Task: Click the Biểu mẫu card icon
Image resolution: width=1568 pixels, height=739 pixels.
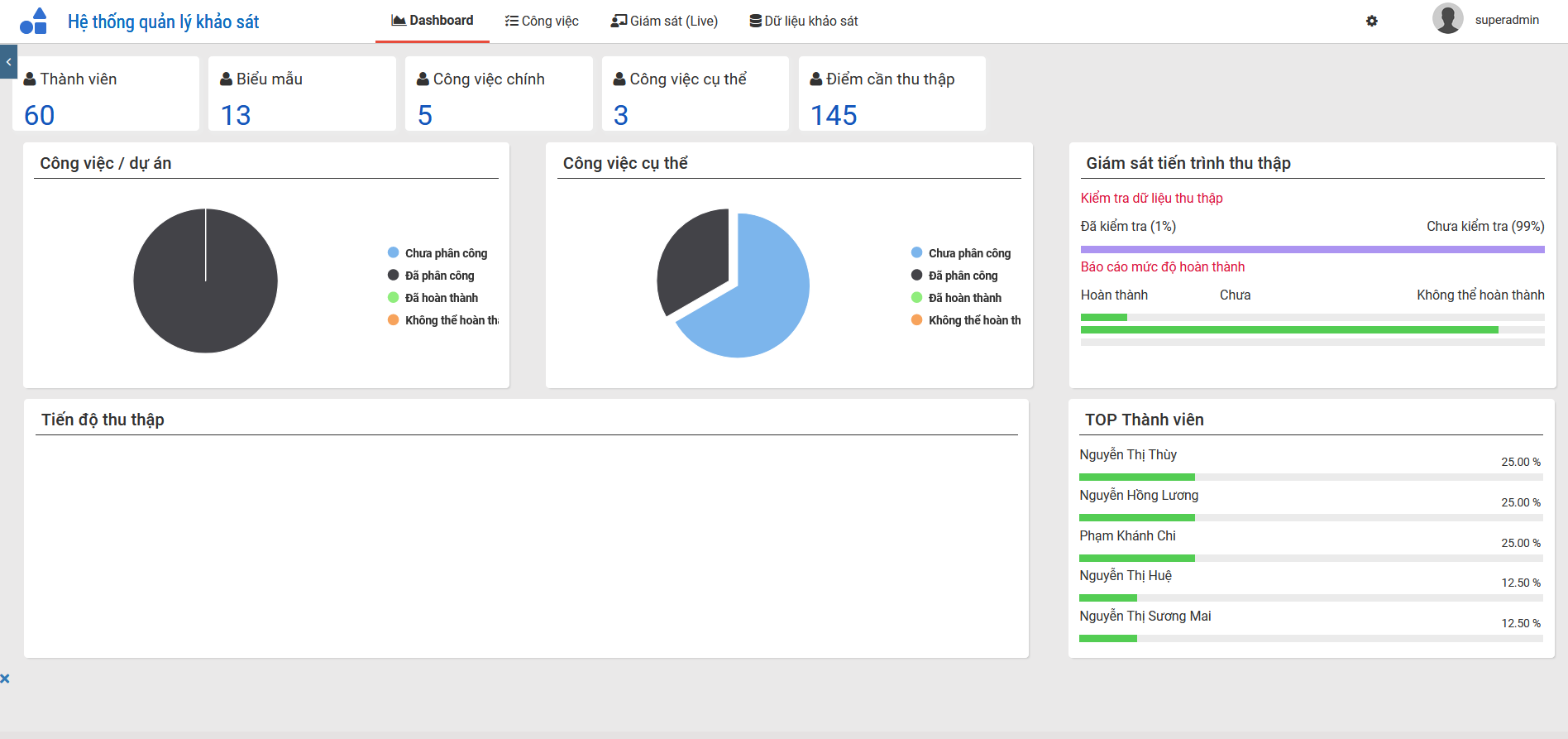Action: tap(226, 79)
